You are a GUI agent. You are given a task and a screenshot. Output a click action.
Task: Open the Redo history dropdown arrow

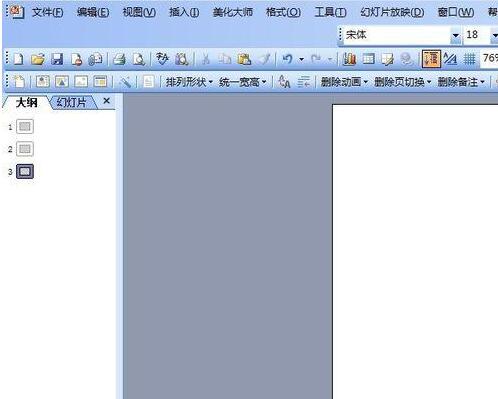330,60
